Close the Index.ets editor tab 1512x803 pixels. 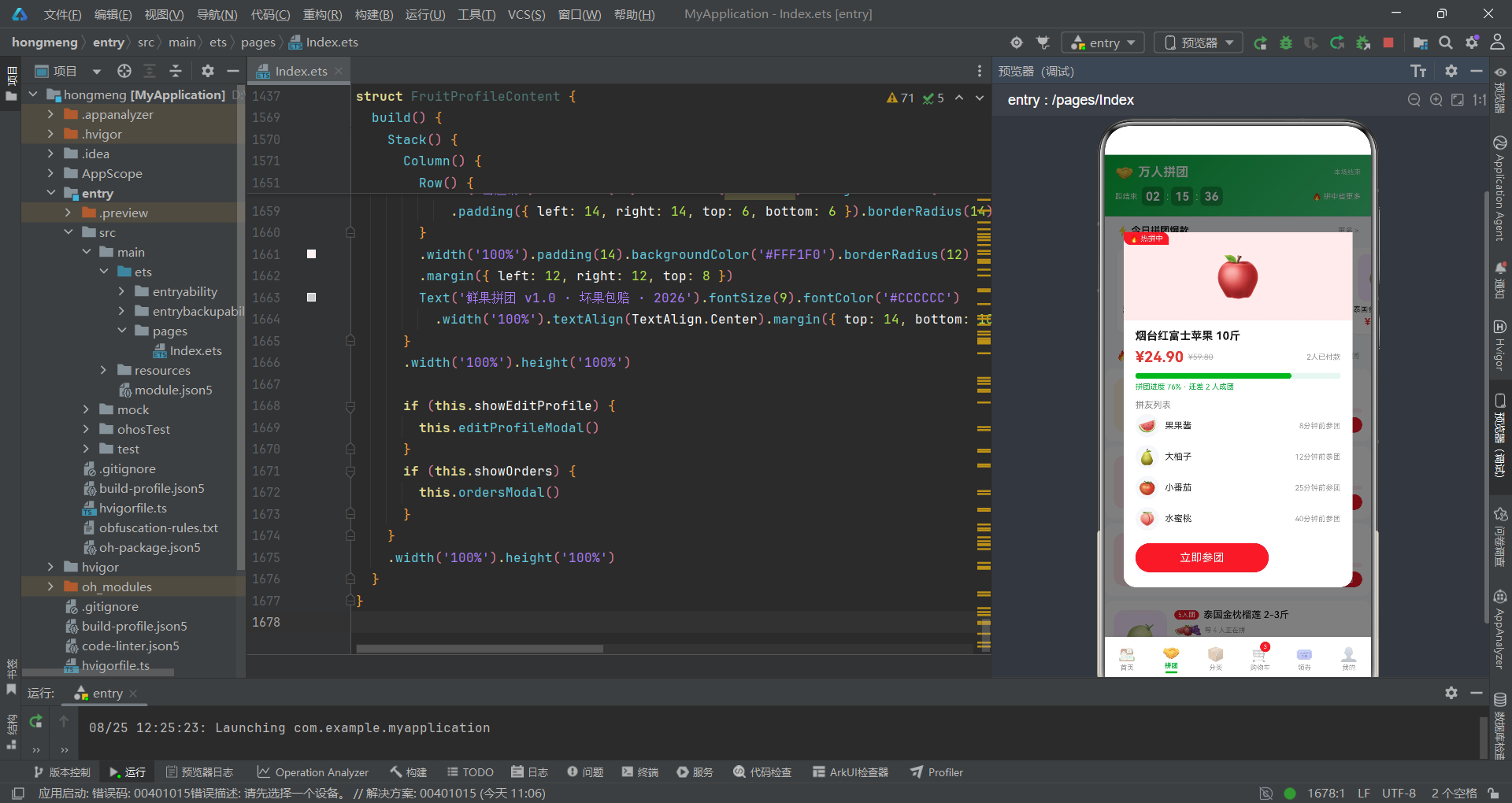pos(339,71)
